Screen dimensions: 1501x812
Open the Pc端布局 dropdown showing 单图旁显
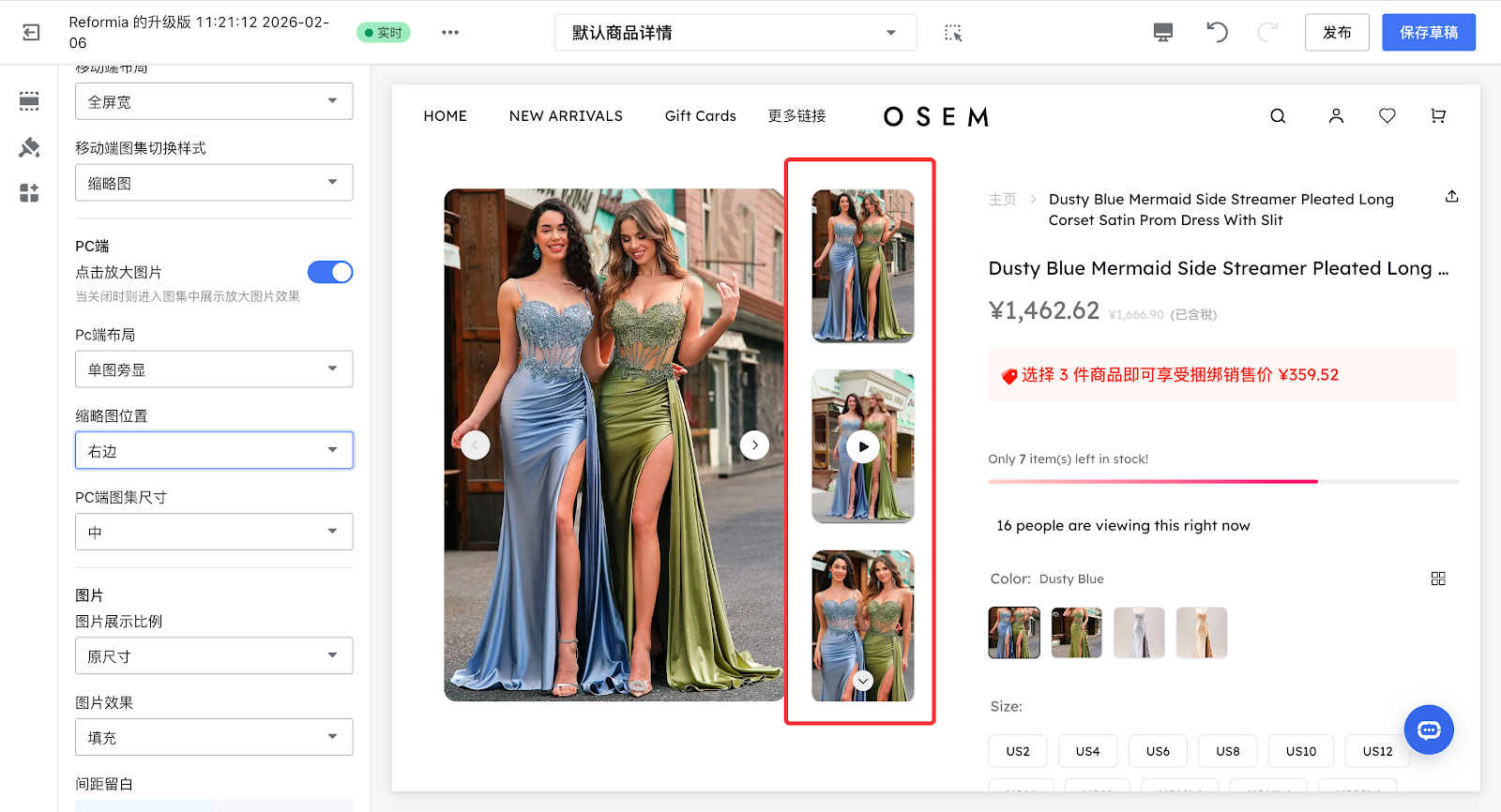tap(214, 369)
